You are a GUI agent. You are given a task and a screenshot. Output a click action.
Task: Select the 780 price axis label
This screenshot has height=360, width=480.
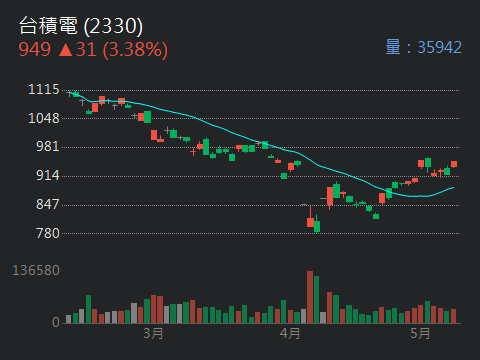tap(48, 233)
